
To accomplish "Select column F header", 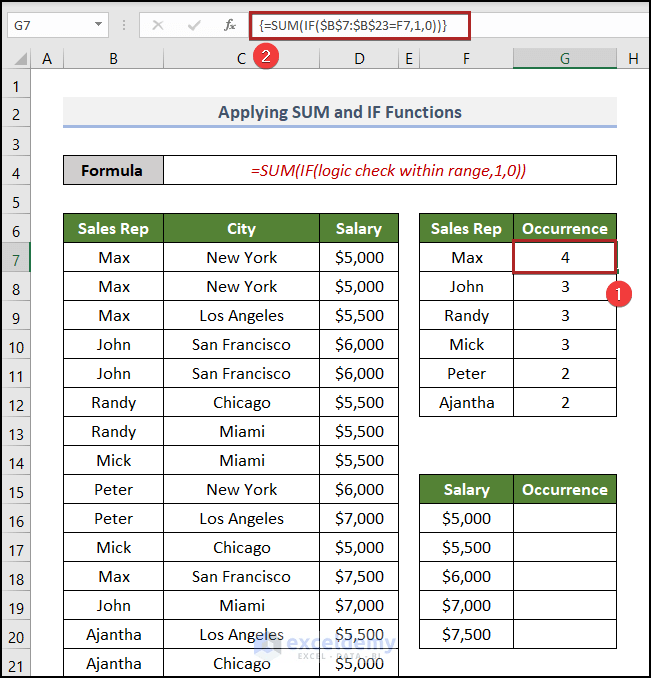I will pyautogui.click(x=466, y=58).
